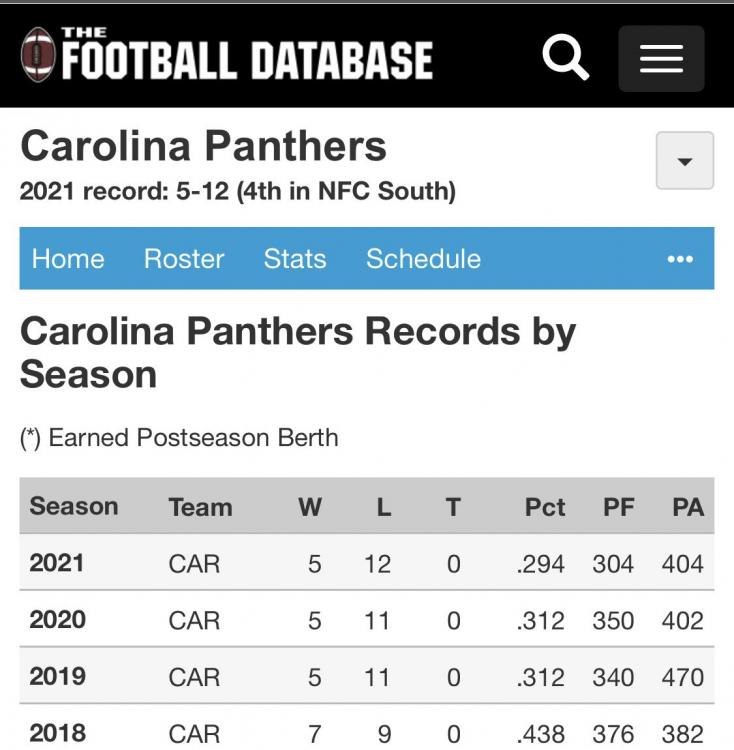This screenshot has height=750, width=734.
Task: Open the hamburger menu button
Action: click(661, 58)
